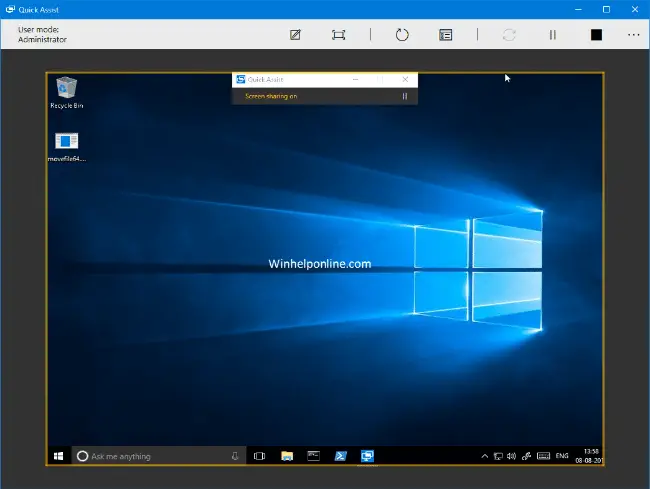Open the three-dot more options menu
Screen dimensions: 650x489
coord(633,35)
